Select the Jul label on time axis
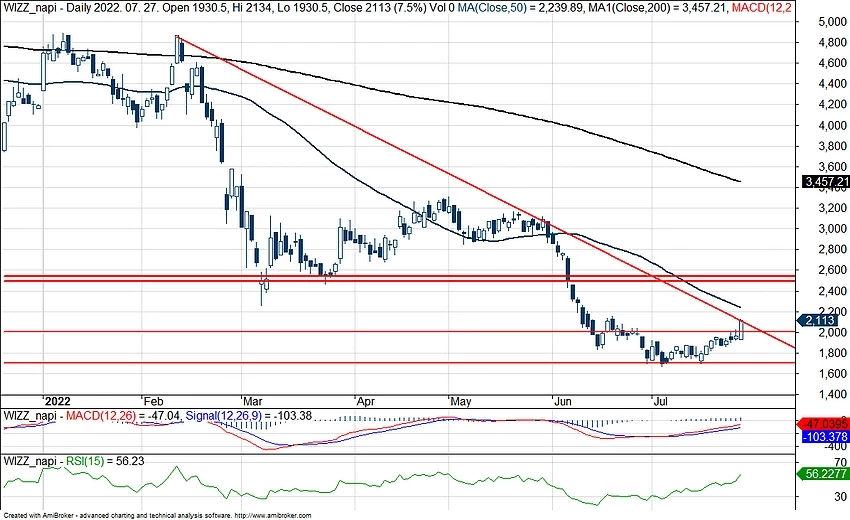The width and height of the screenshot is (850, 520). coord(660,401)
